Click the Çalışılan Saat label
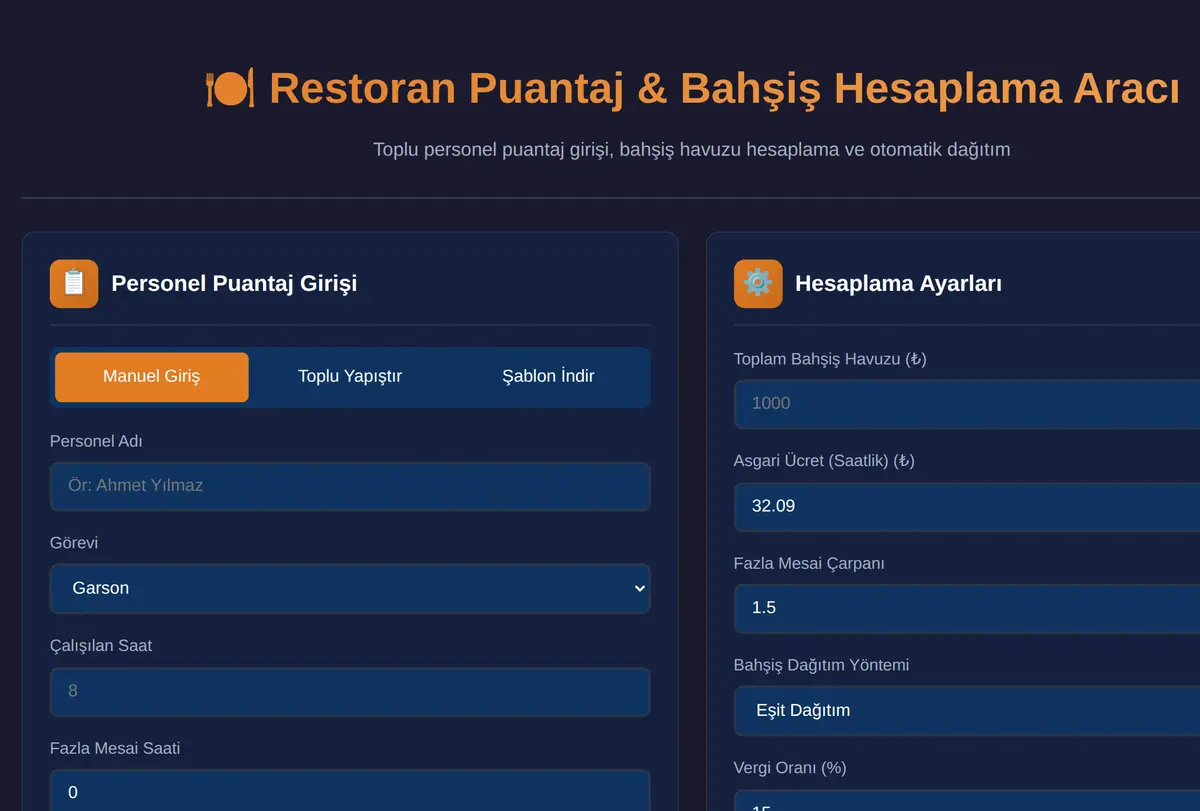Viewport: 1200px width, 811px height. [101, 646]
